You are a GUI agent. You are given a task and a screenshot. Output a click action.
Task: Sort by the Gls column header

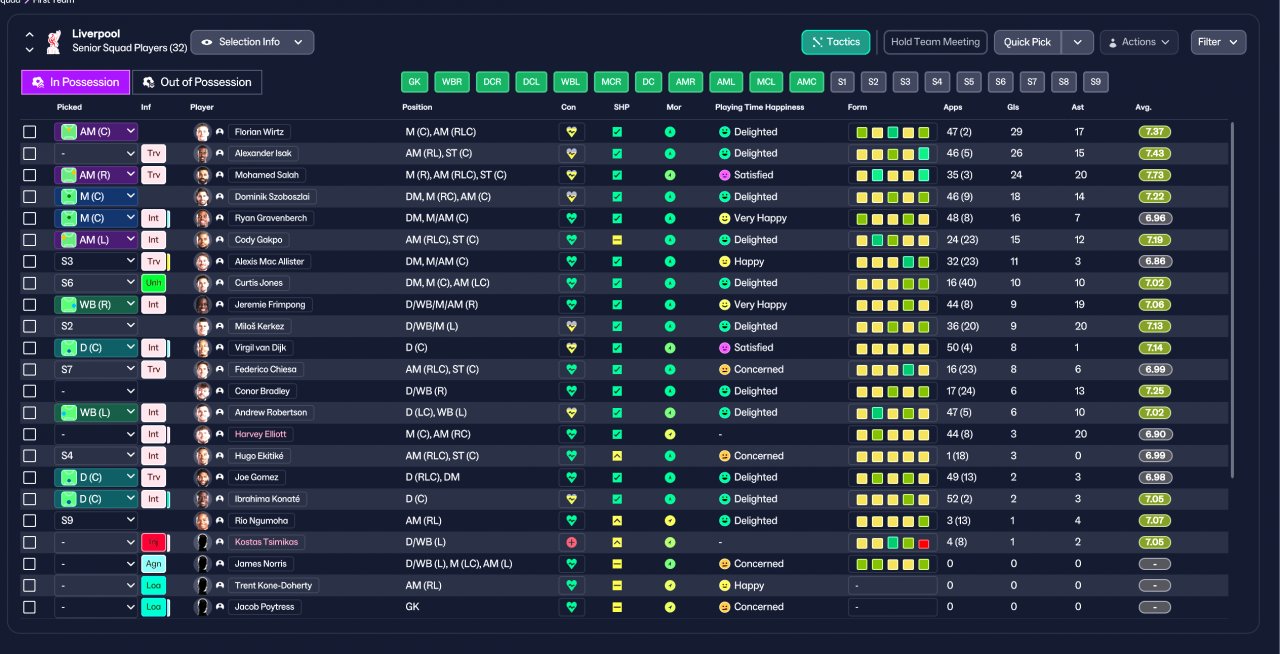pyautogui.click(x=1013, y=106)
